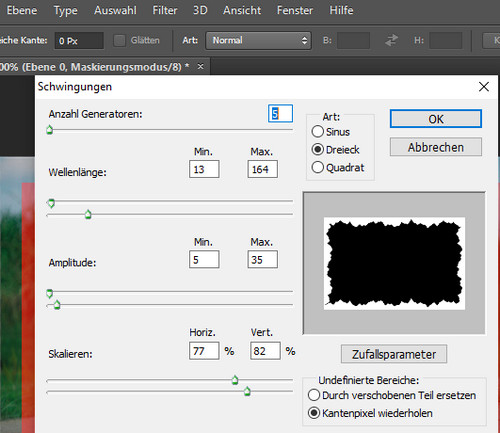Open the Ansicht menu
500x433 pixels.
point(242,10)
